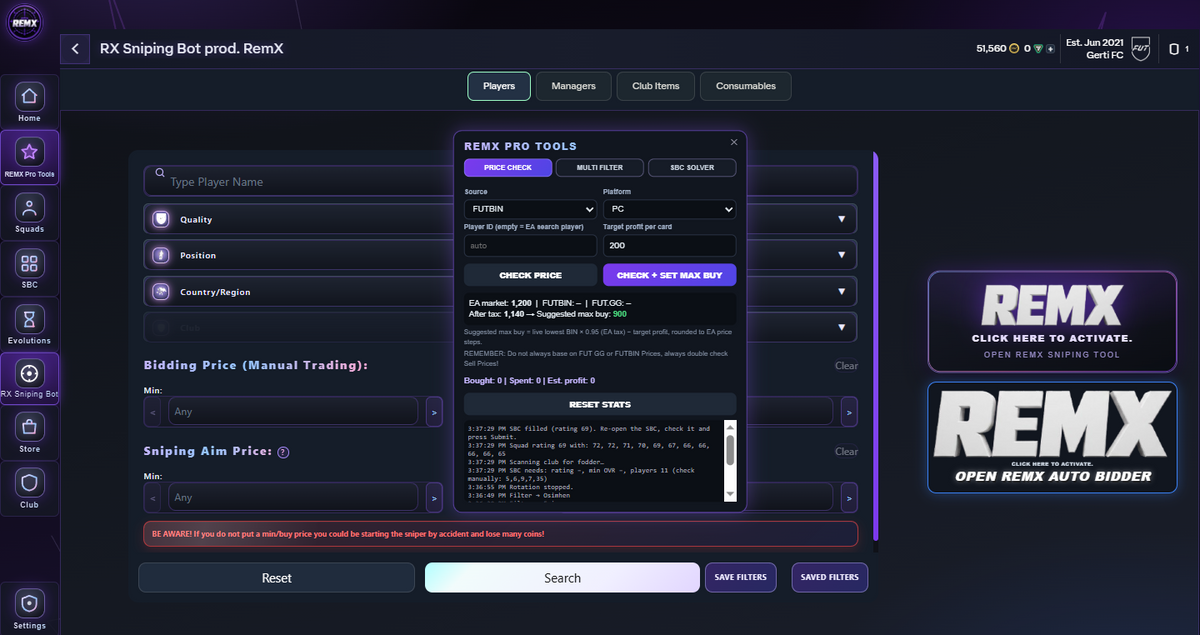Expand the Position filter dropdown
Screen dimensions: 1200x635
[x=500, y=255]
